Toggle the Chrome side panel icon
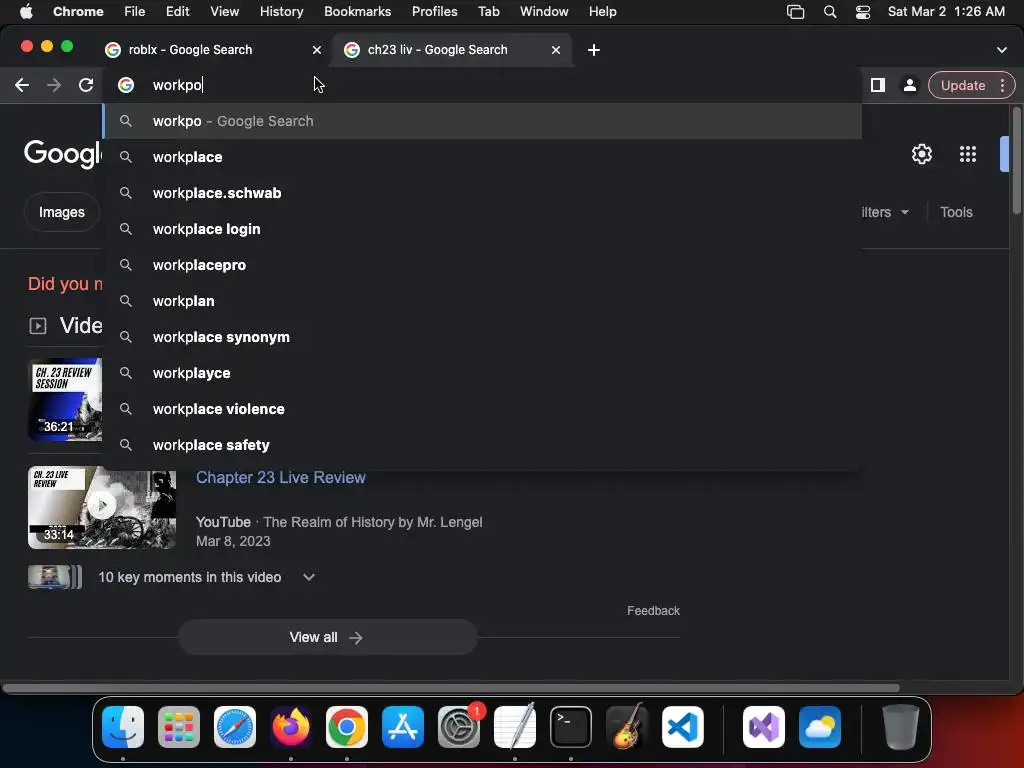The image size is (1024, 768). (x=878, y=85)
